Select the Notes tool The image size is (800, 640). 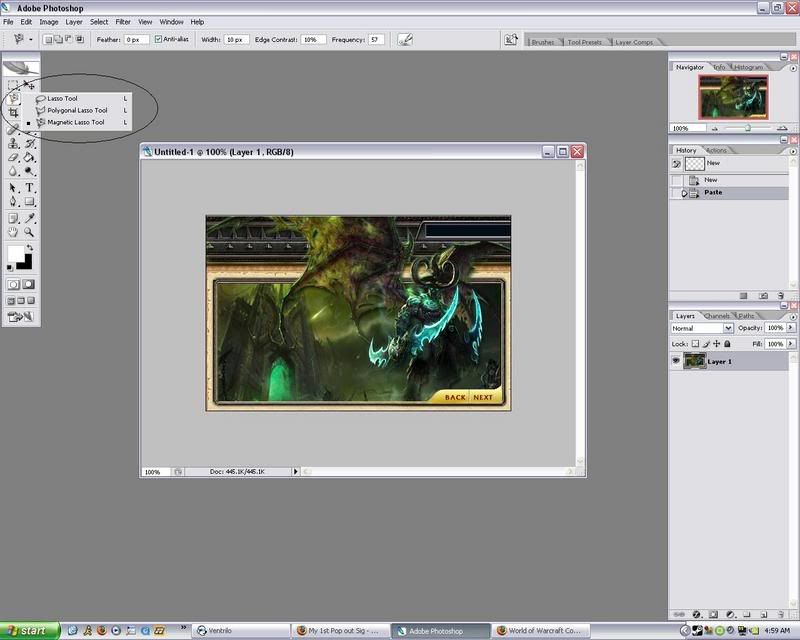coord(13,218)
